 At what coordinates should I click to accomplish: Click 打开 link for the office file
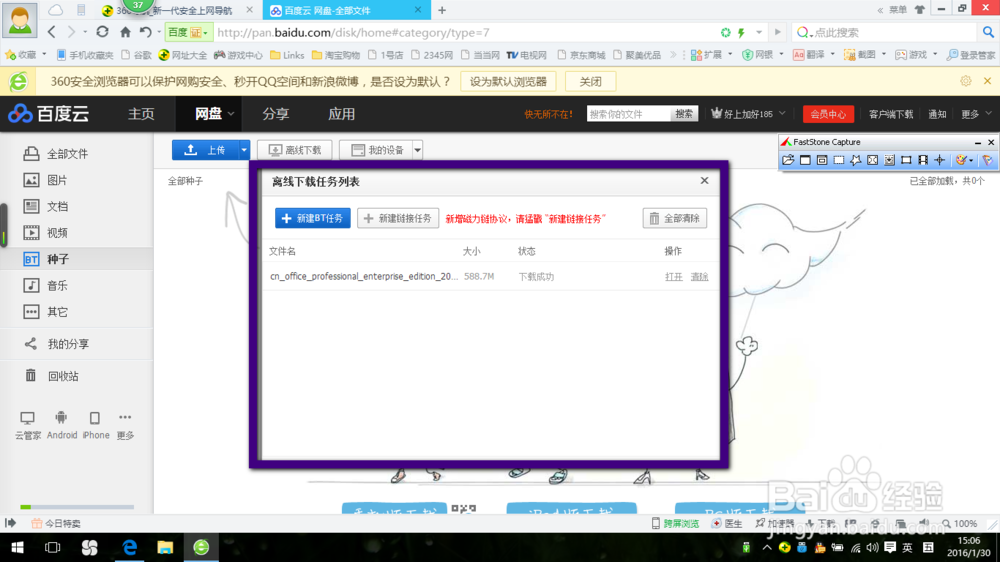tap(673, 277)
